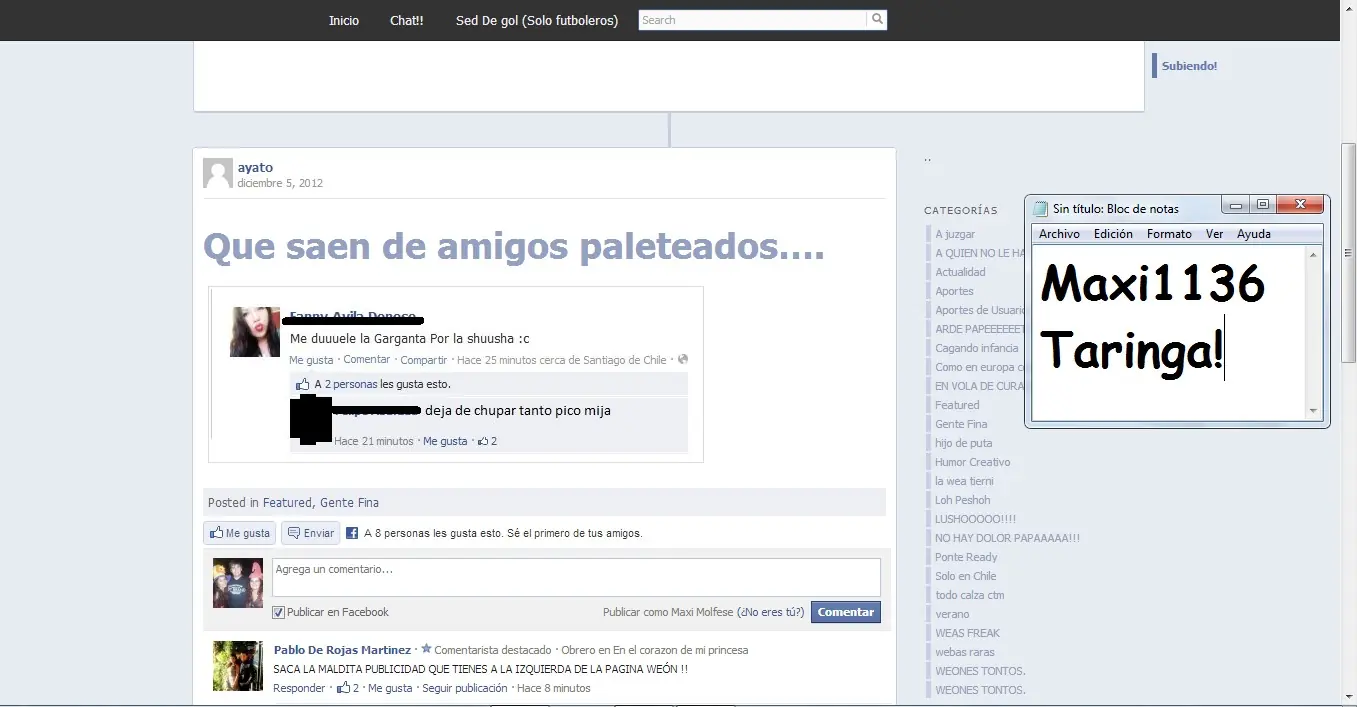Open the Humor Creativo category

point(972,462)
